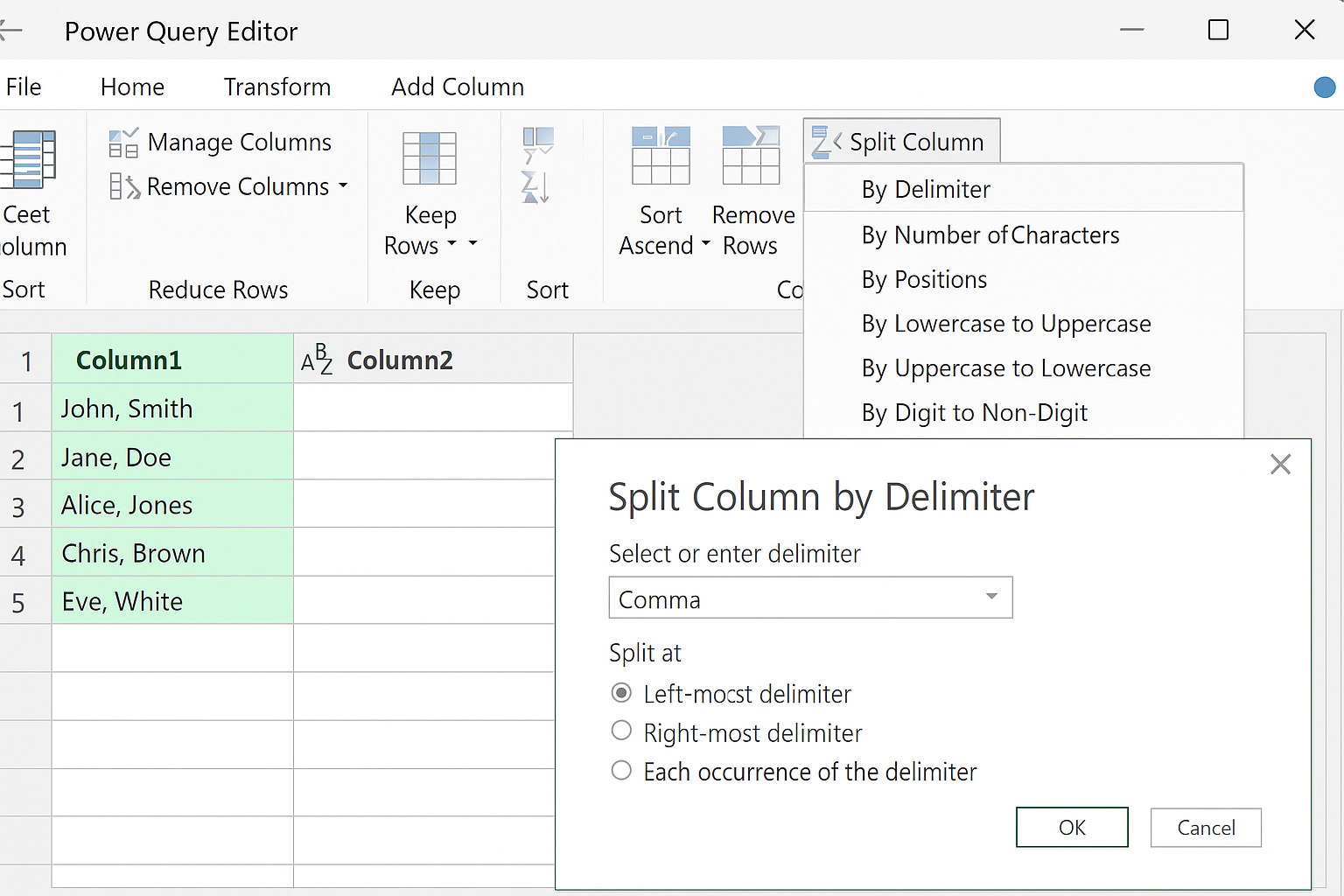Viewport: 1344px width, 896px height.
Task: Choose By Uppercase to Lowercase
Action: pyautogui.click(x=1023, y=369)
